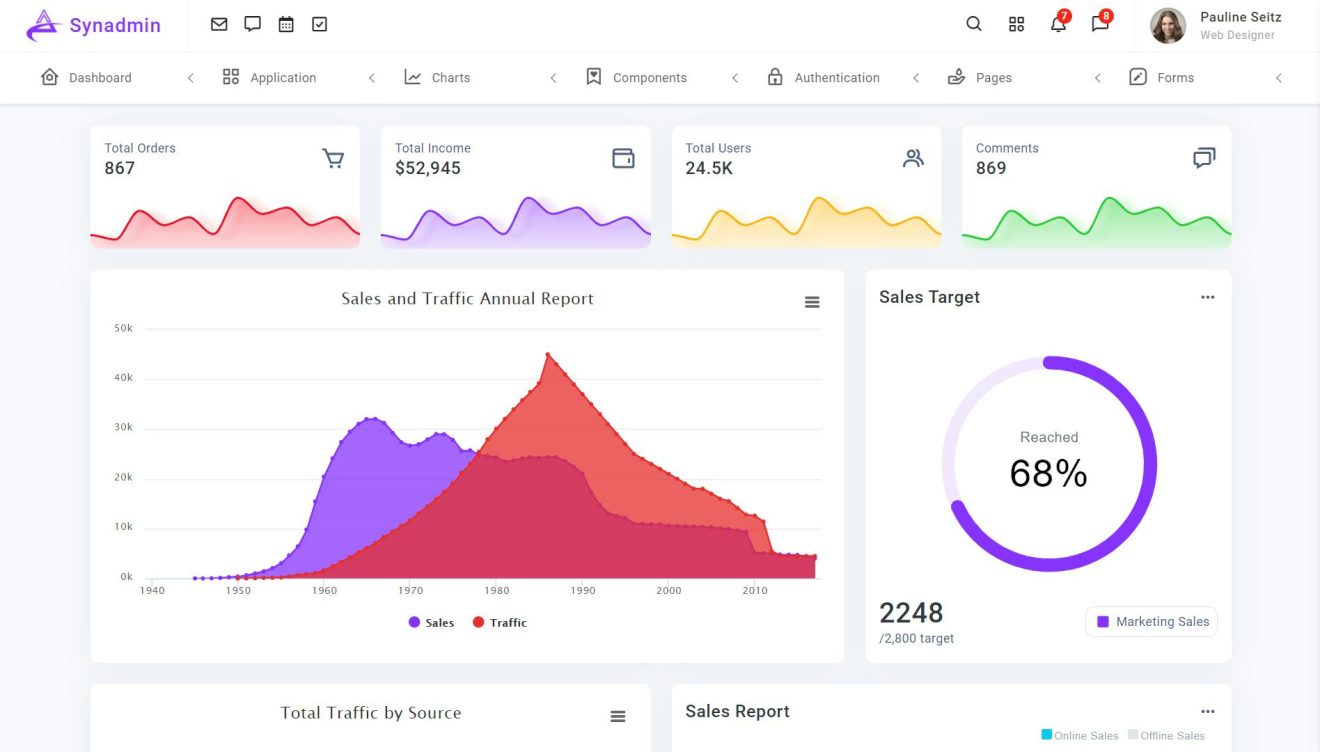1320x752 pixels.
Task: Toggle the Sales series in chart legend
Action: click(430, 622)
